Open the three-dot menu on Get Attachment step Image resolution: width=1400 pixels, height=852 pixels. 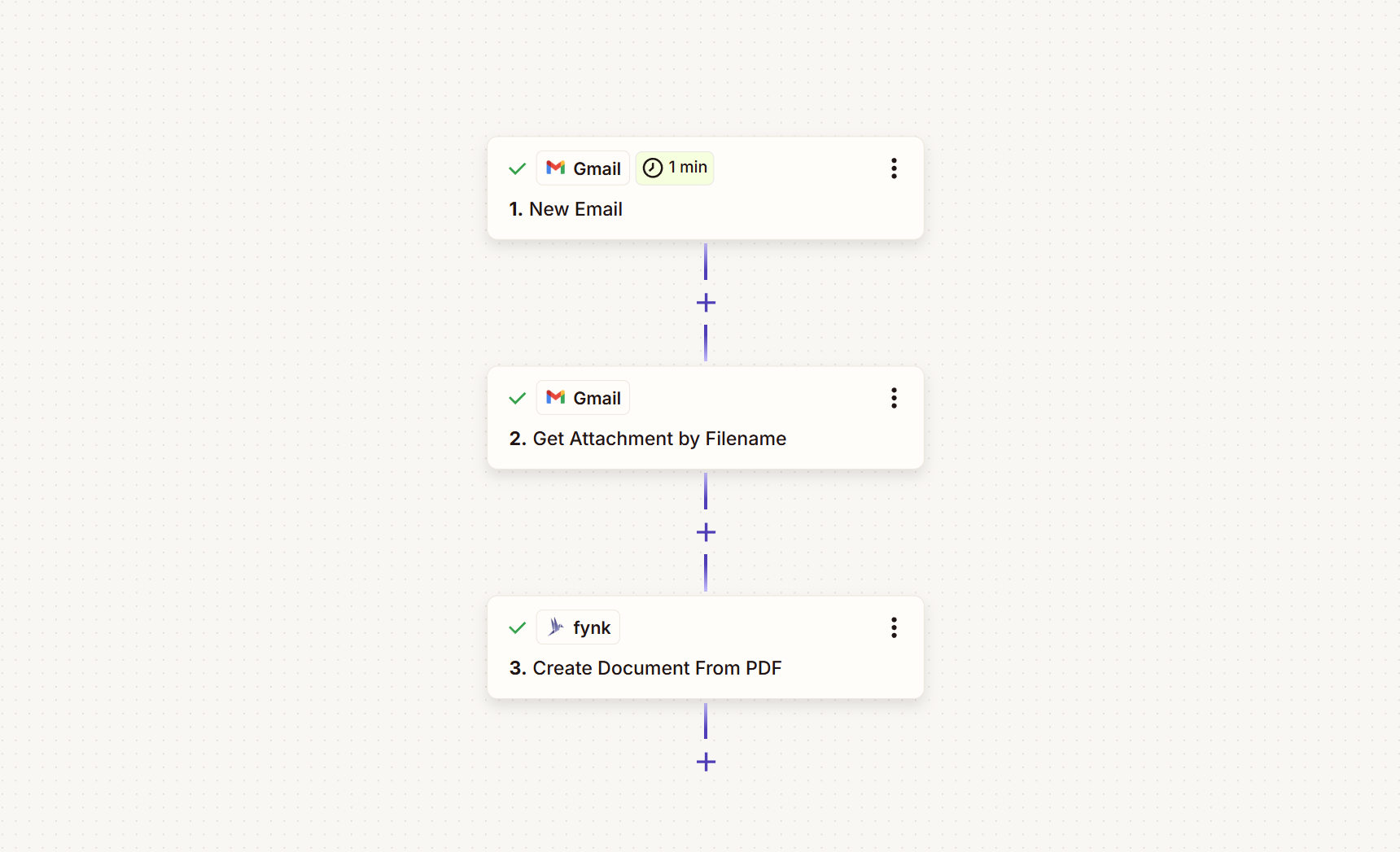click(x=894, y=398)
